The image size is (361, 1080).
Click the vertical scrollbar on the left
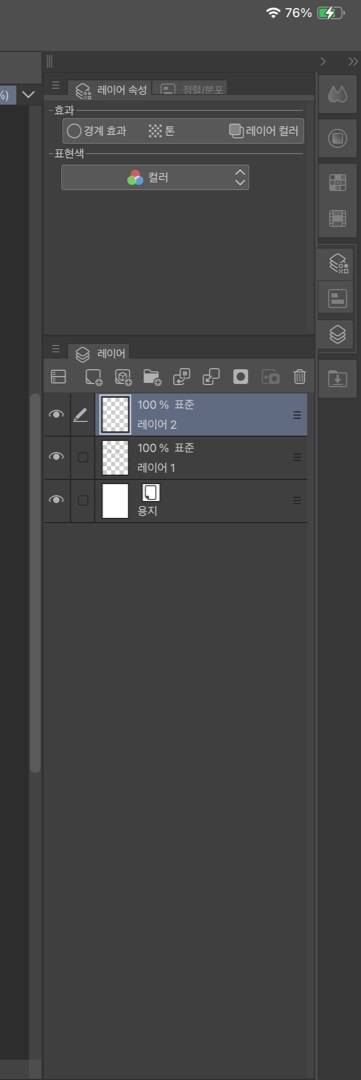tap(34, 582)
